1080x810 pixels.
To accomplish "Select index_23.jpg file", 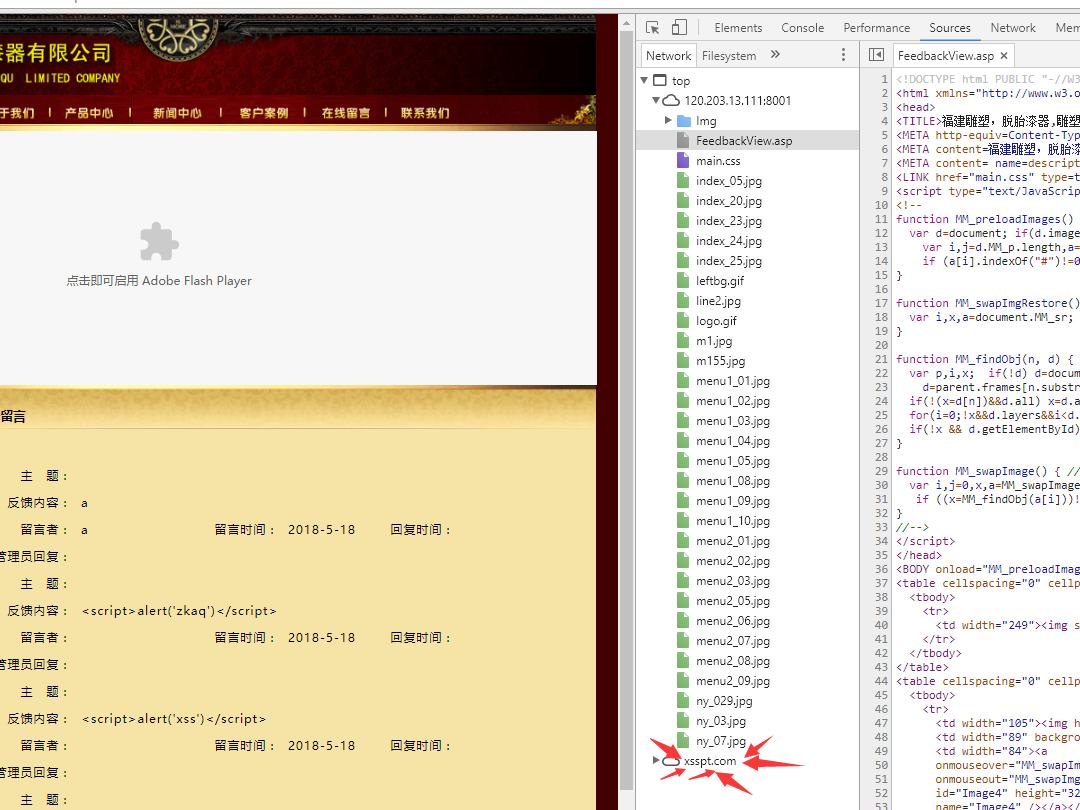I will point(729,220).
